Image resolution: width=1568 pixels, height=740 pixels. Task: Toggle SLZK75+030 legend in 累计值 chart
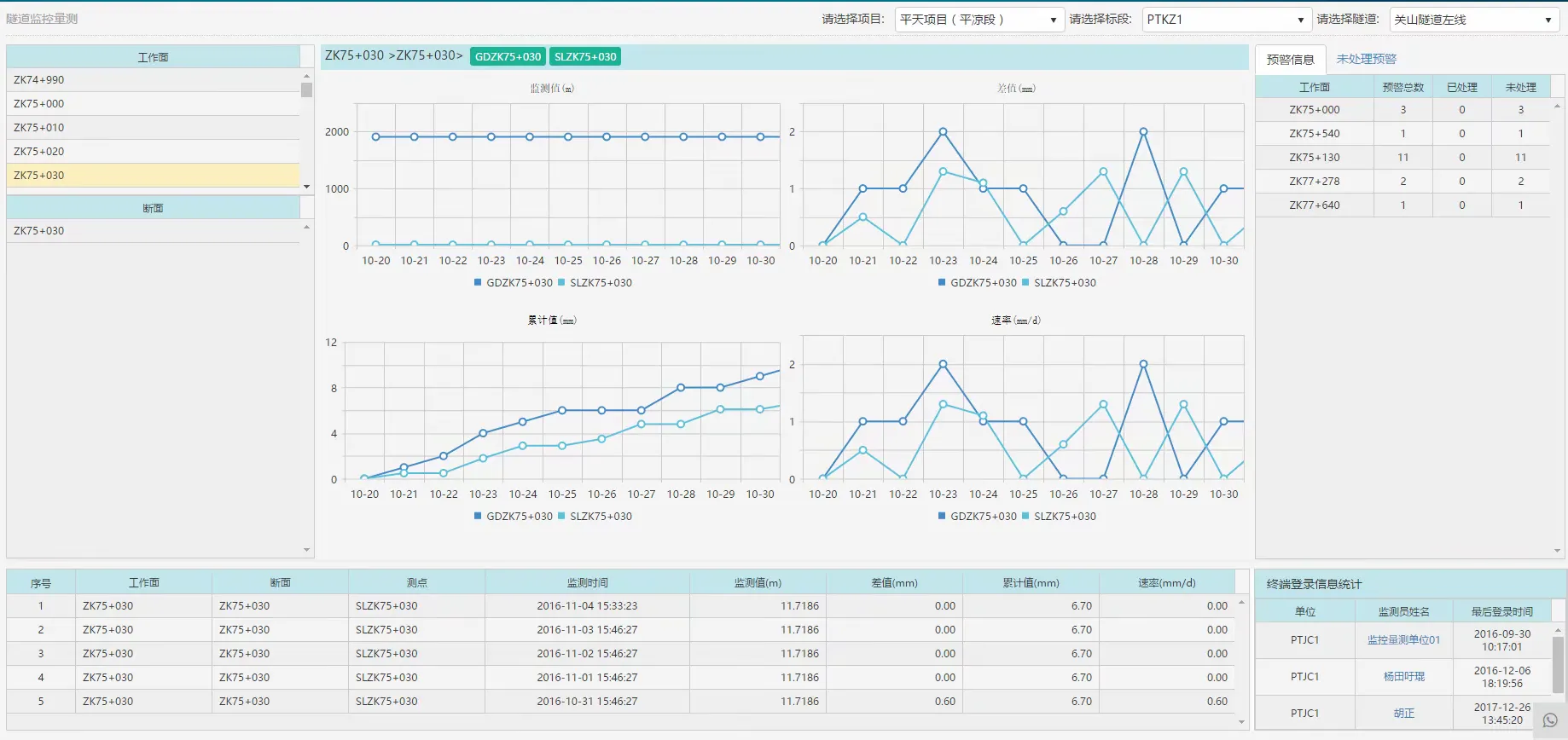pos(595,517)
